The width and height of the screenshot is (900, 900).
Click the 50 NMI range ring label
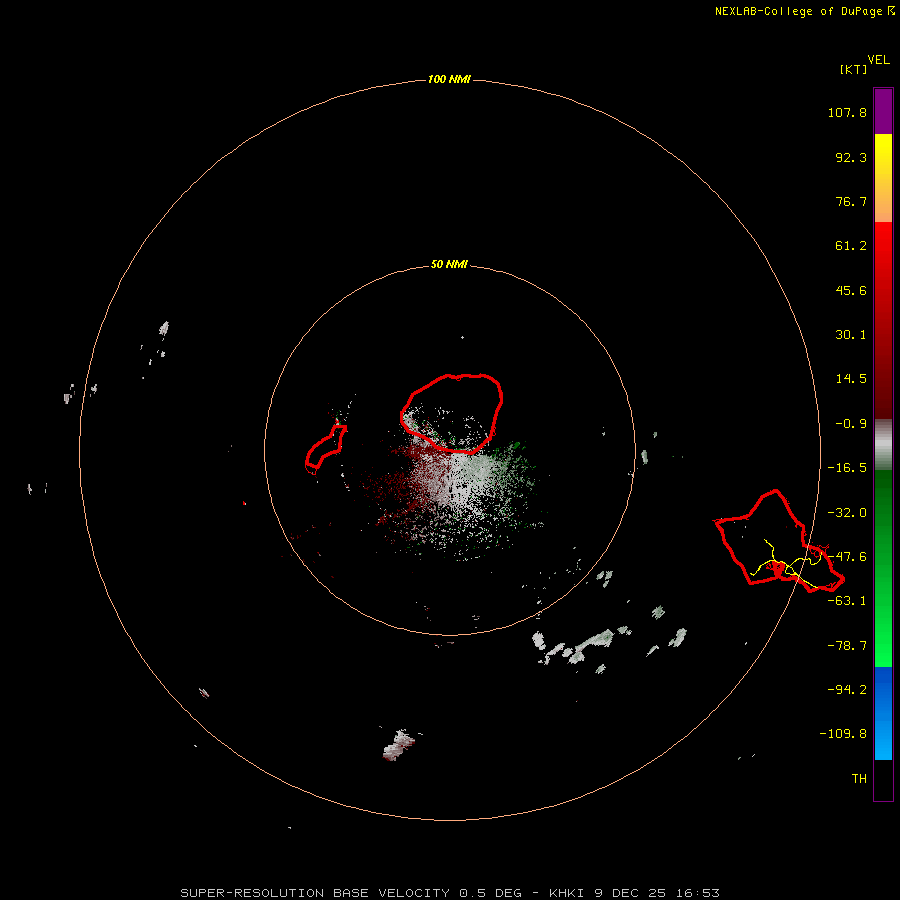tap(449, 264)
